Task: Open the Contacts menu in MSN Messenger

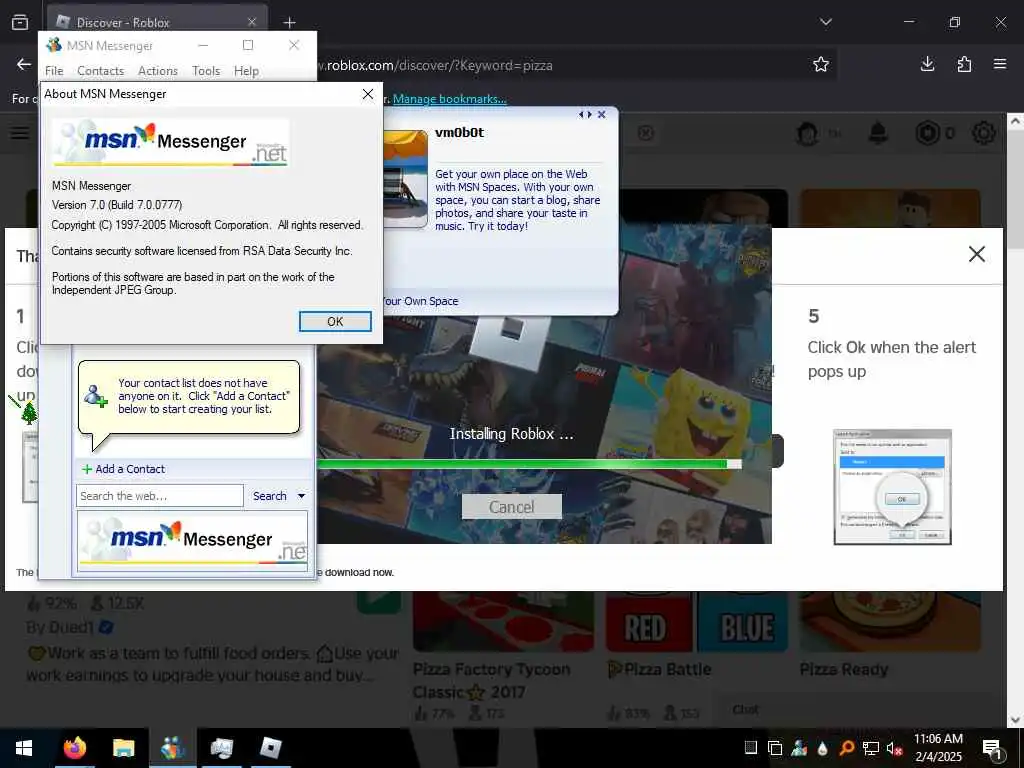Action: [x=101, y=71]
